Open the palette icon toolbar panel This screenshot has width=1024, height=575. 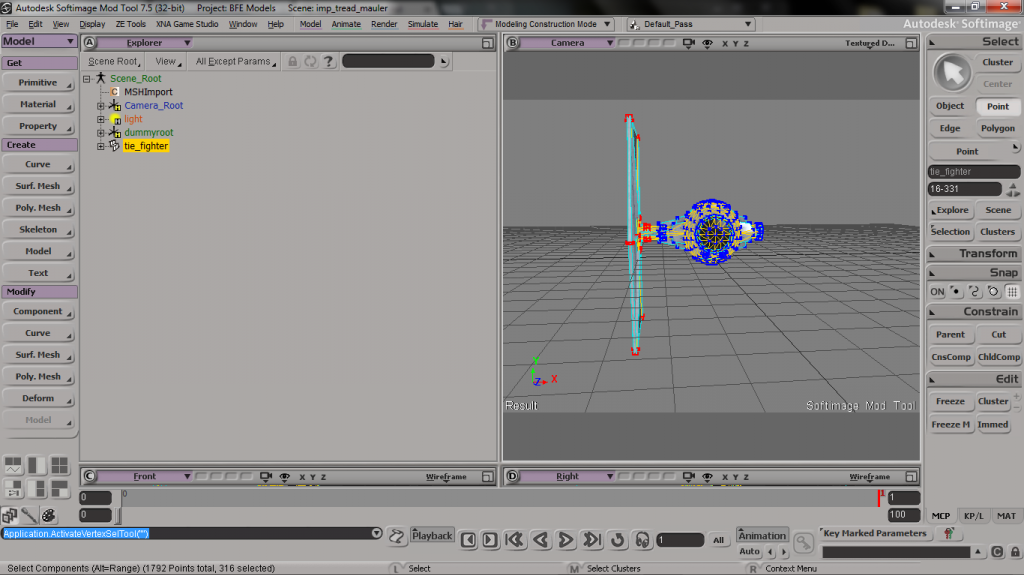[x=48, y=516]
